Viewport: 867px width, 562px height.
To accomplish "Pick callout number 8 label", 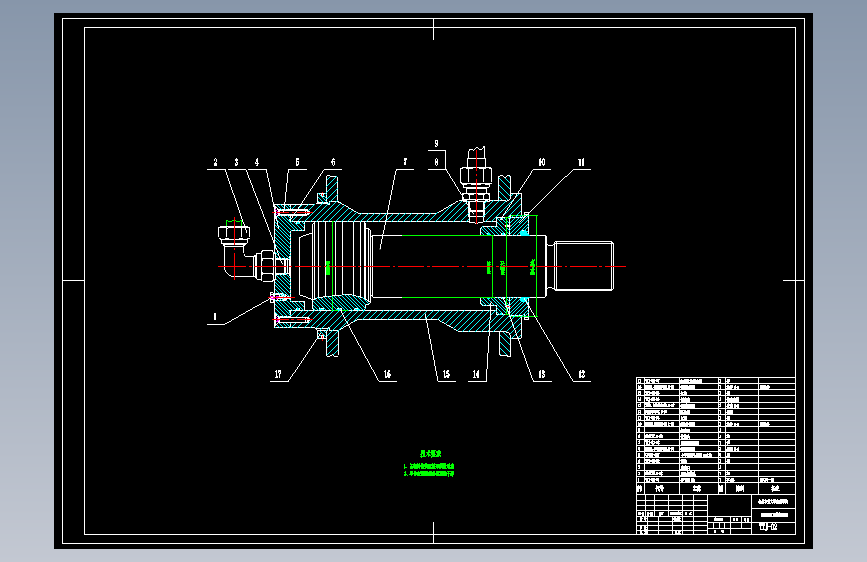I will pos(437,162).
